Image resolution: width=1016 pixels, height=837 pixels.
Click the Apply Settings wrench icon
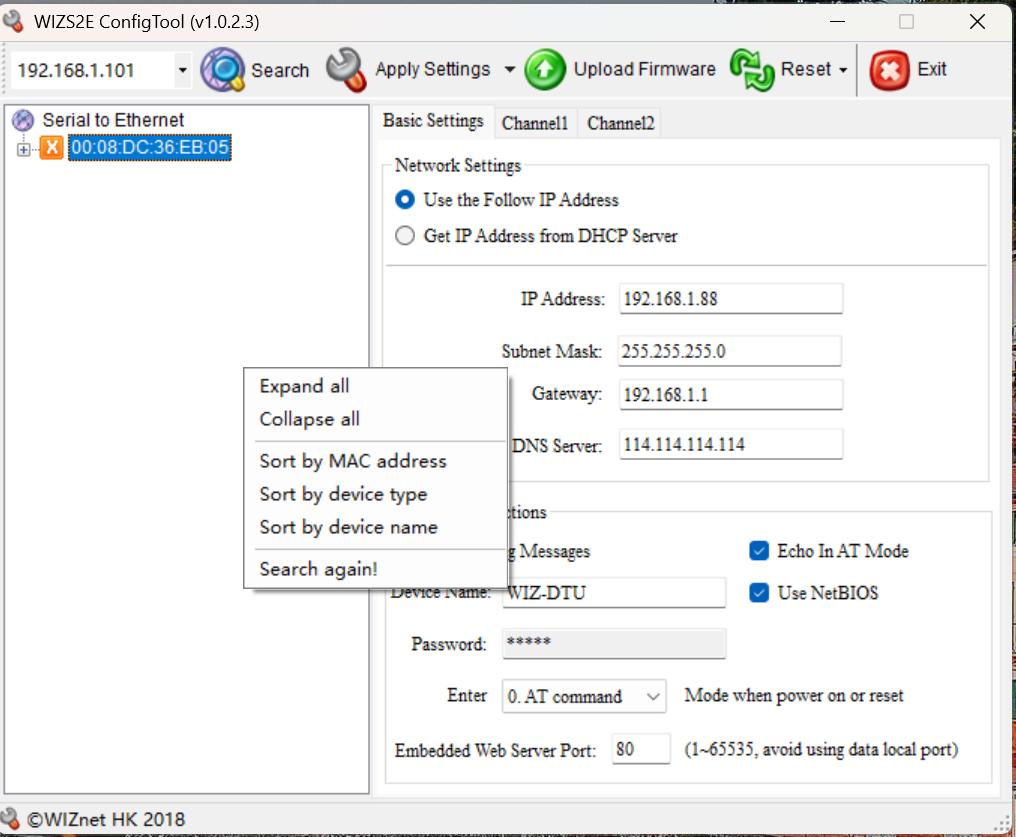tap(346, 70)
